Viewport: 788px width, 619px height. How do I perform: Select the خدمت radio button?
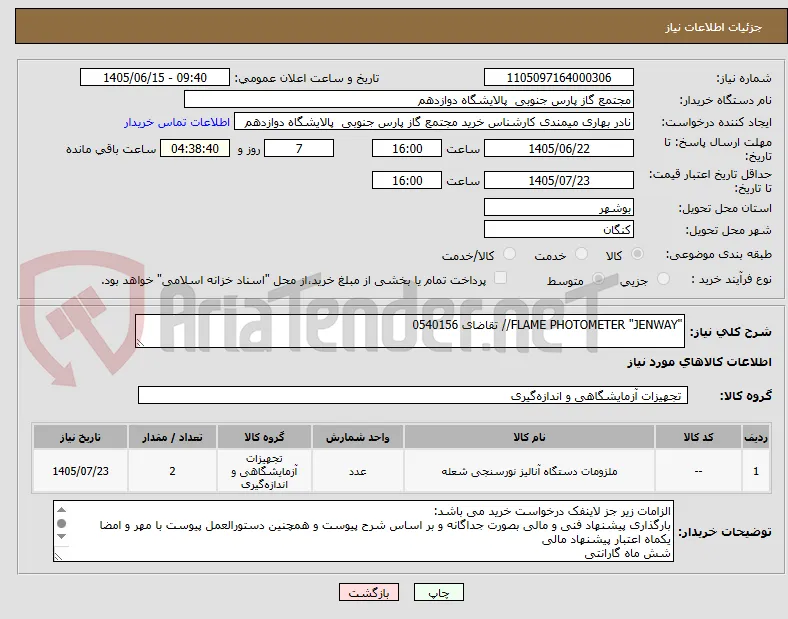[581, 254]
